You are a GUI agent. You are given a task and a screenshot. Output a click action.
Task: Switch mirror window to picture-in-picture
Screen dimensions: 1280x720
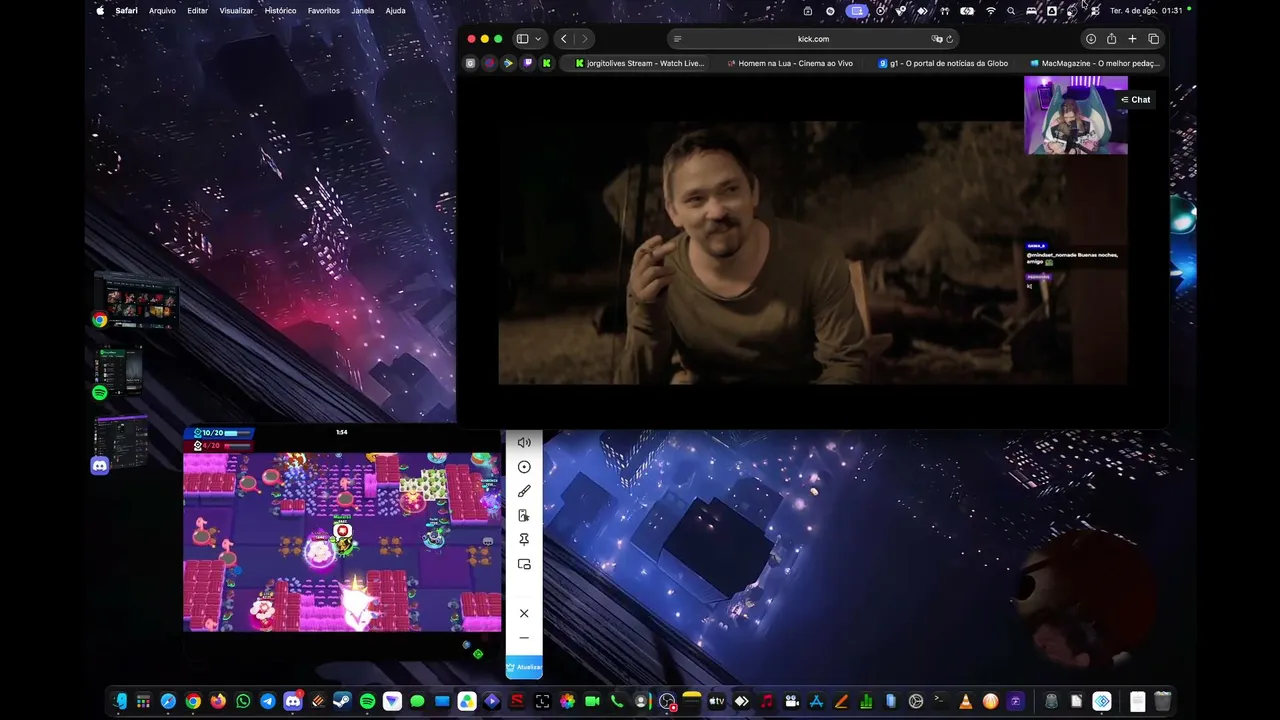click(x=524, y=564)
